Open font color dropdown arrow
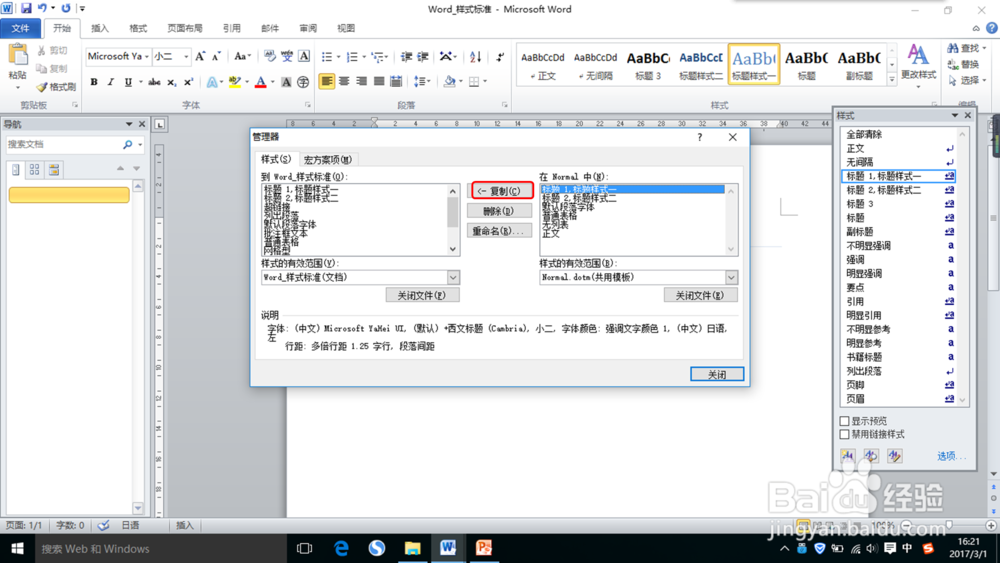 tap(272, 82)
